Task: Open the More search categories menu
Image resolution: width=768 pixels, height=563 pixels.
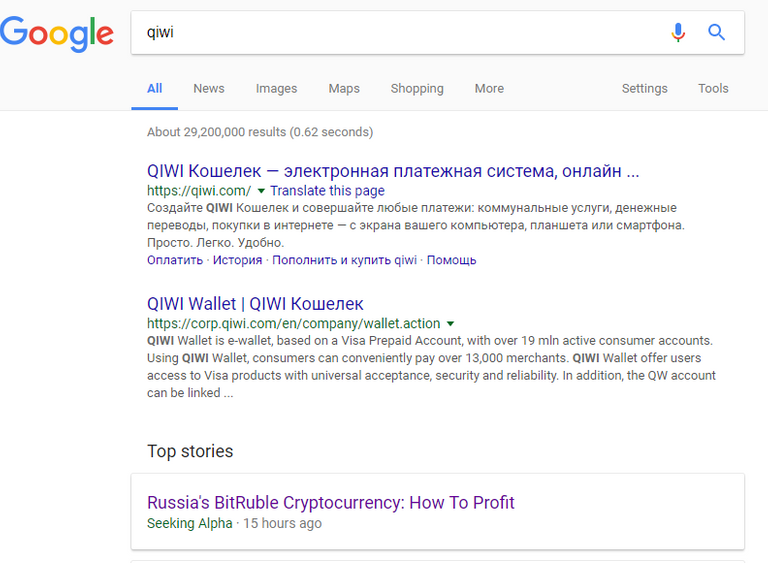Action: click(489, 88)
